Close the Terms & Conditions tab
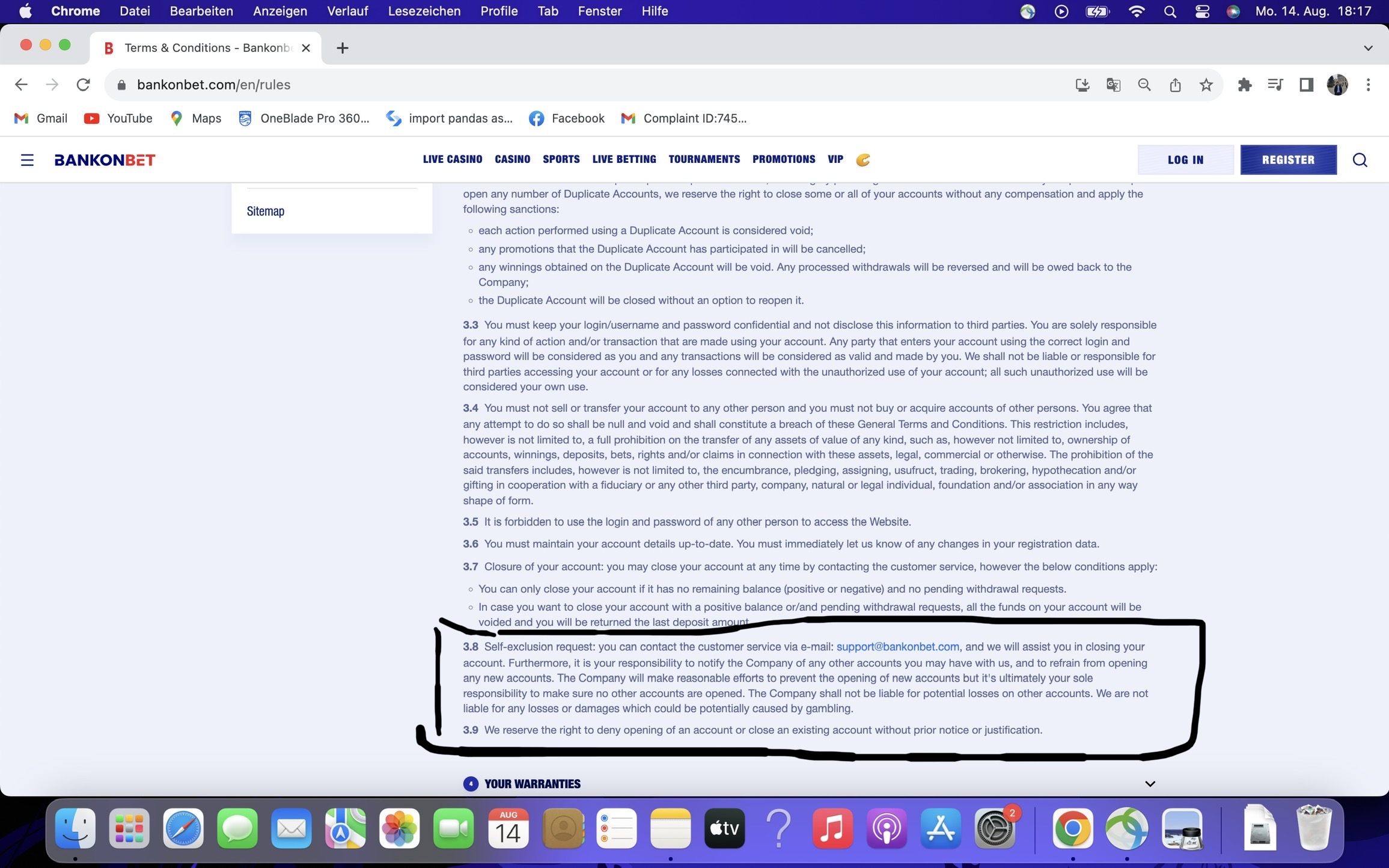1389x868 pixels. tap(306, 48)
